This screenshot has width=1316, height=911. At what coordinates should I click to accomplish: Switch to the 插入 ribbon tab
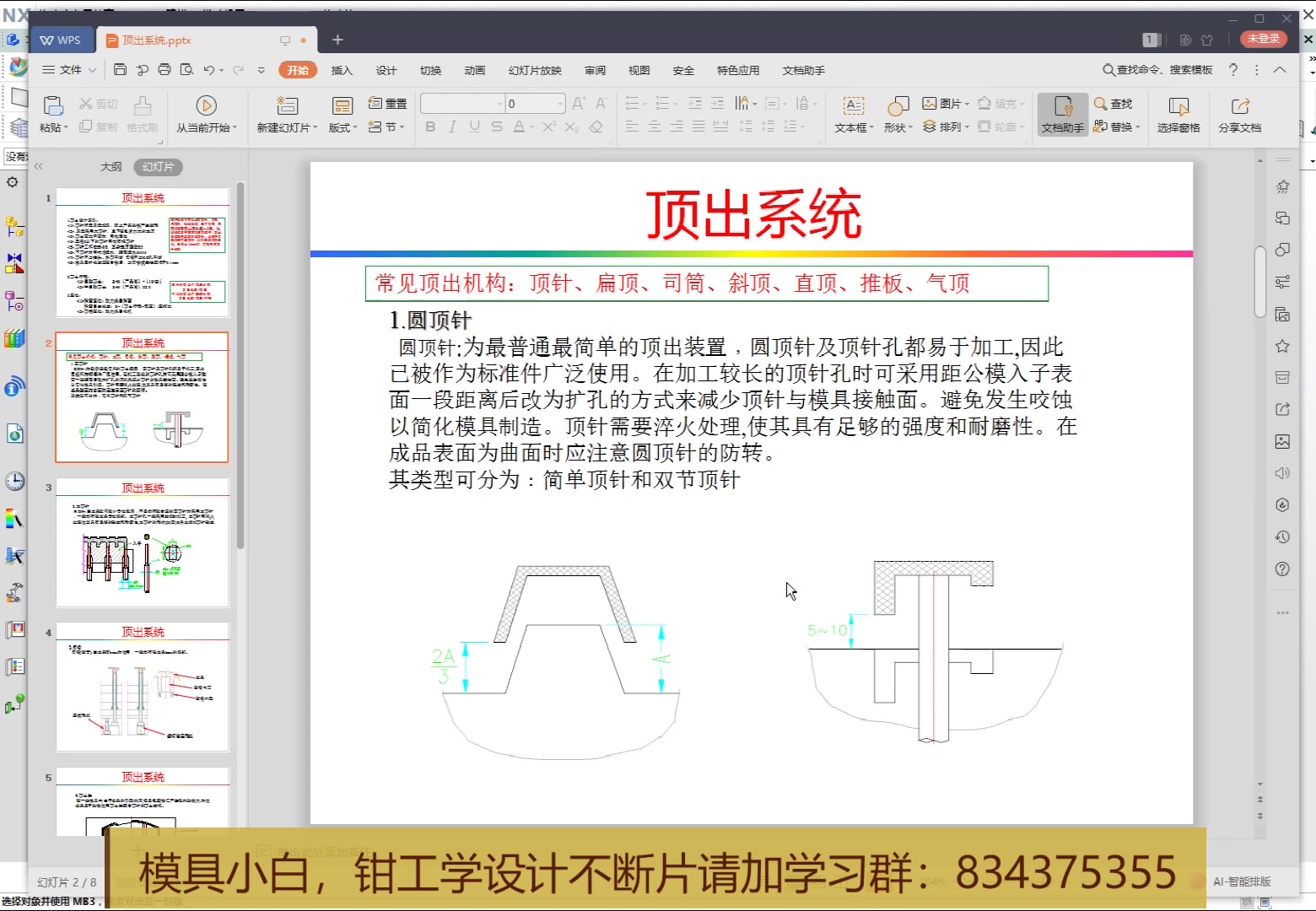[342, 70]
